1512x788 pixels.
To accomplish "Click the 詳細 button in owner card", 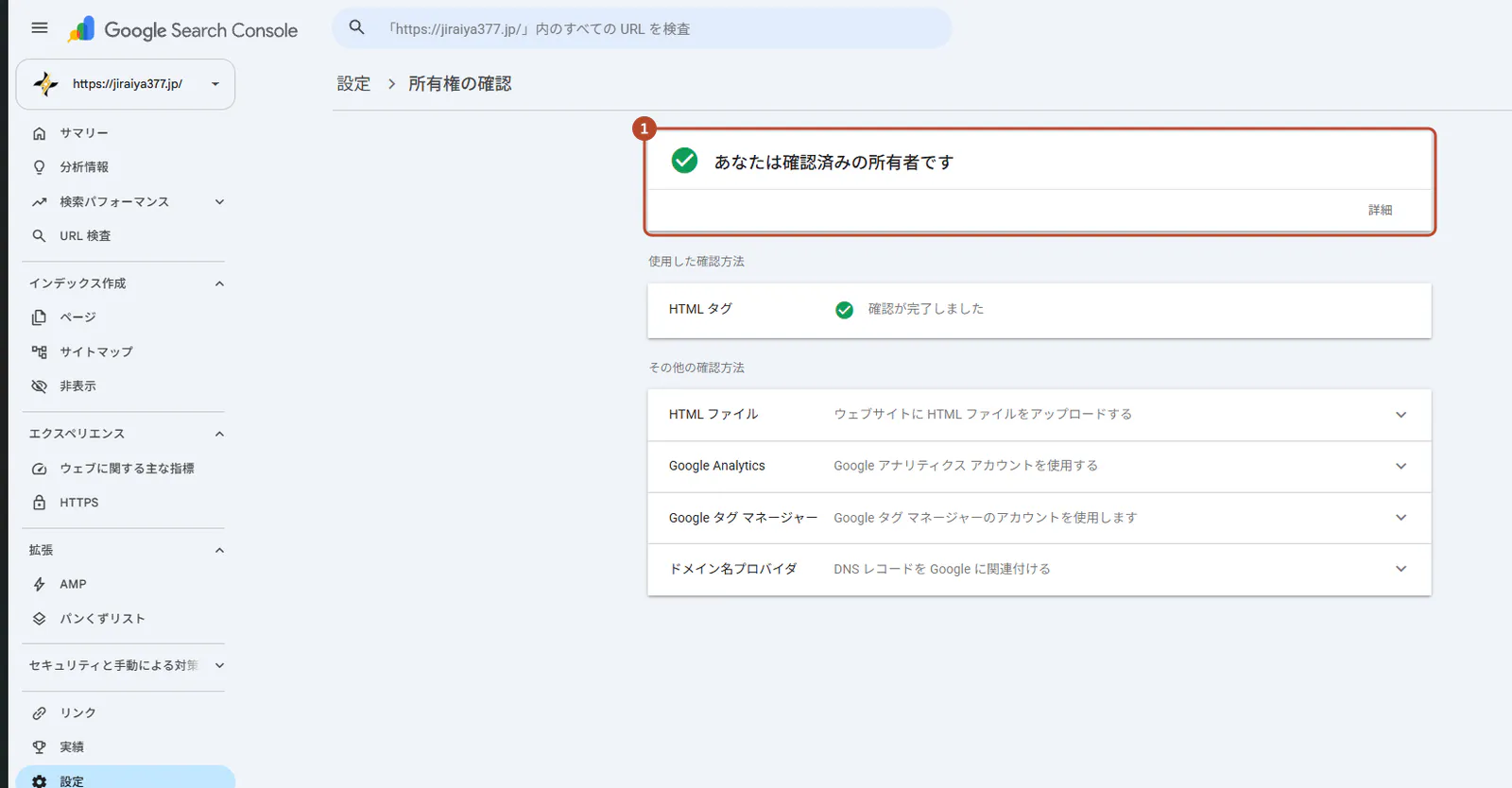I will click(1380, 210).
